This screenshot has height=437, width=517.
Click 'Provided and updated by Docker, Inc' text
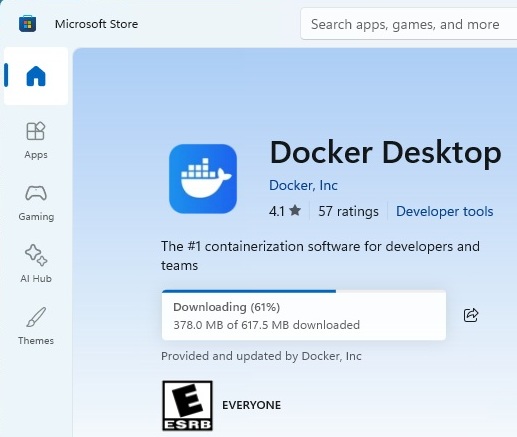coord(261,356)
